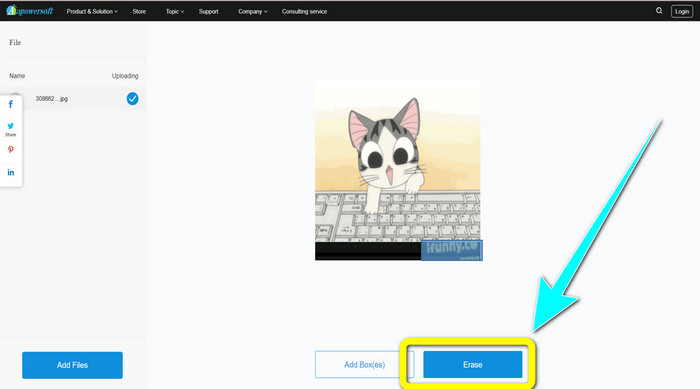Expand the Product & Solution dropdown

click(92, 12)
